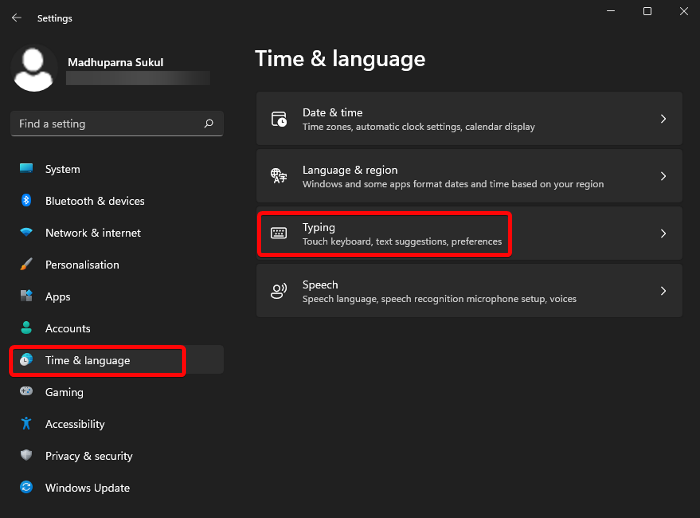Expand Date & time chevron arrow
This screenshot has height=518, width=700.
click(662, 119)
